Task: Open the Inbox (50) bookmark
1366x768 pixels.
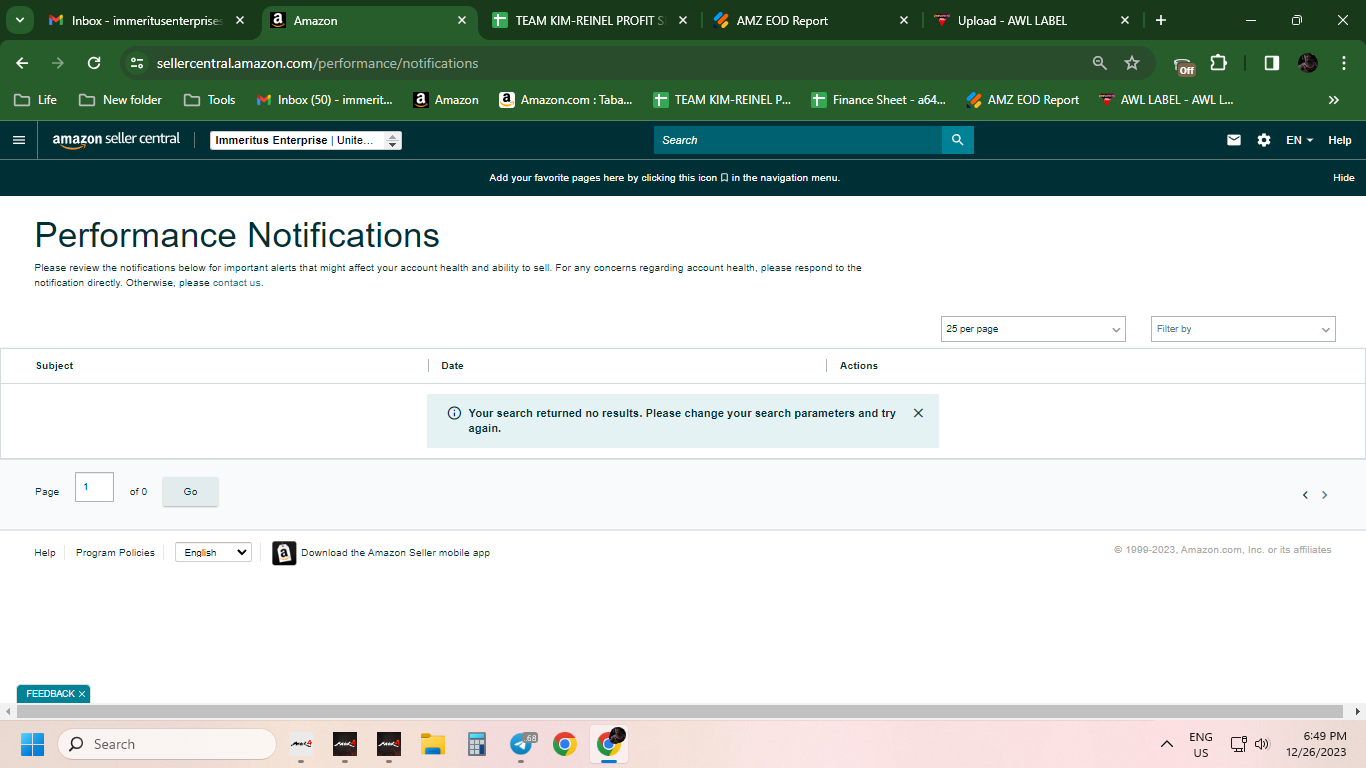Action: pyautogui.click(x=325, y=100)
